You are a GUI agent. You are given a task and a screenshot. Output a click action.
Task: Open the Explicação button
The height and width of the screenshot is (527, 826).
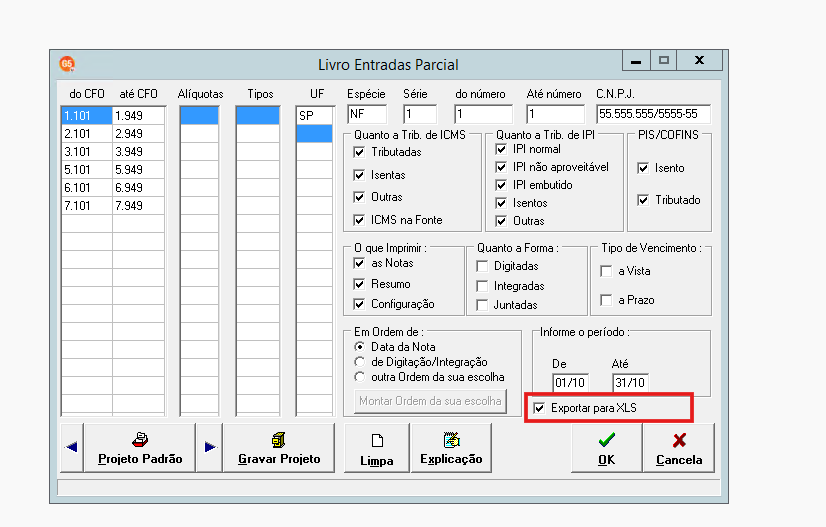(x=451, y=447)
